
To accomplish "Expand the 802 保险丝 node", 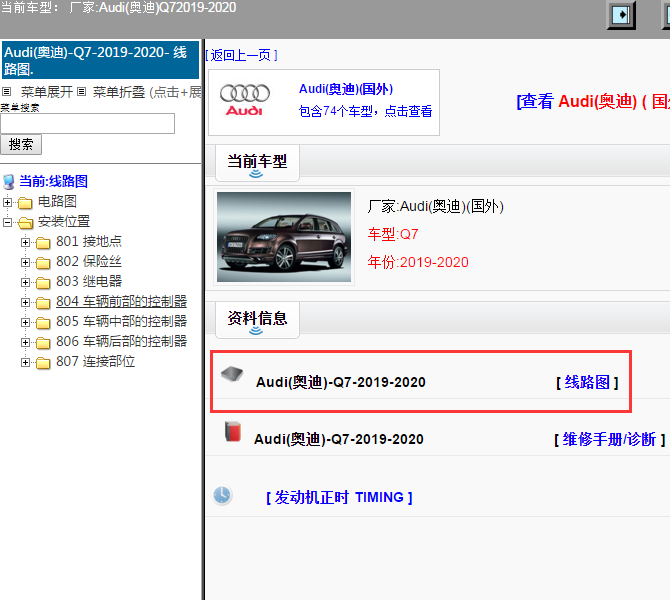I will click(25, 262).
